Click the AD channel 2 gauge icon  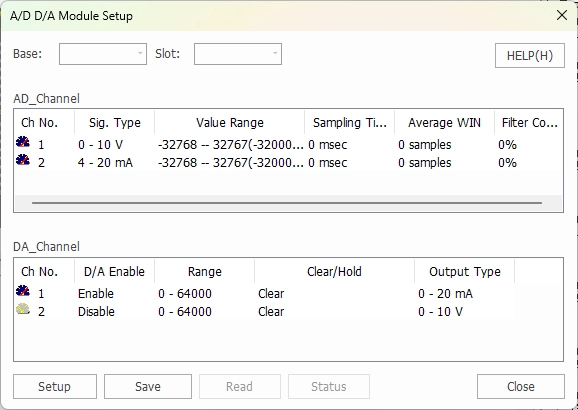tap(23, 160)
